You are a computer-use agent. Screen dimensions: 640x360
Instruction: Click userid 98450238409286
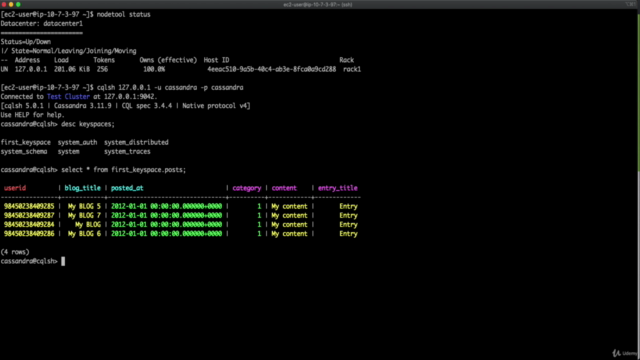(29, 234)
